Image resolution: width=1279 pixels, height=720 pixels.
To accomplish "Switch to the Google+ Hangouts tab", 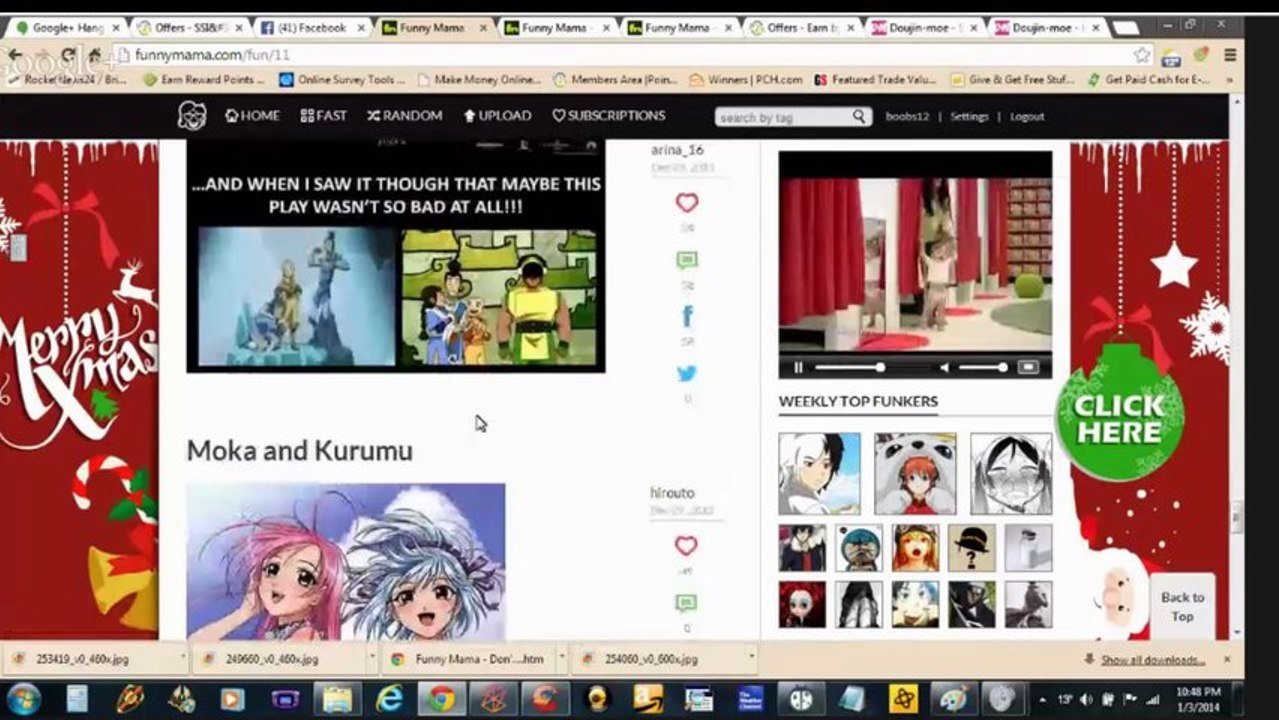I will (x=67, y=28).
